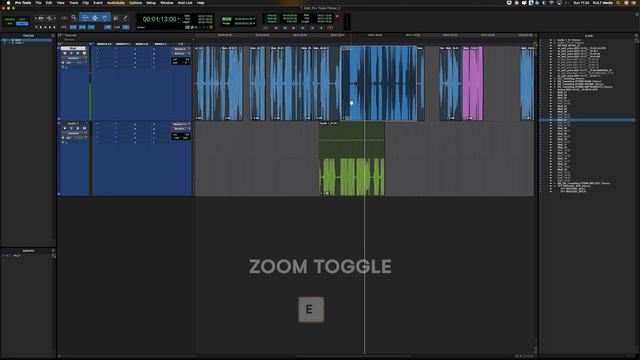Record-enable the Audio 1 track
640x360 pixels.
(65, 128)
